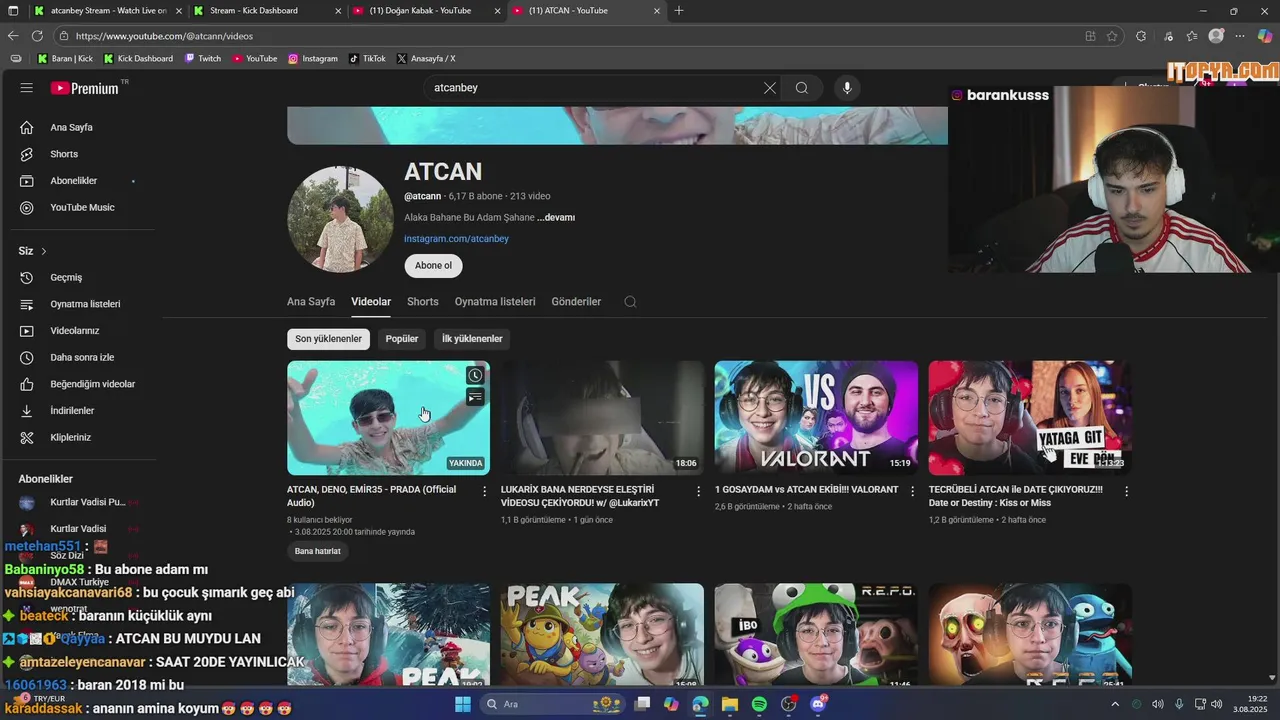Start voice search with microphone

click(x=847, y=88)
